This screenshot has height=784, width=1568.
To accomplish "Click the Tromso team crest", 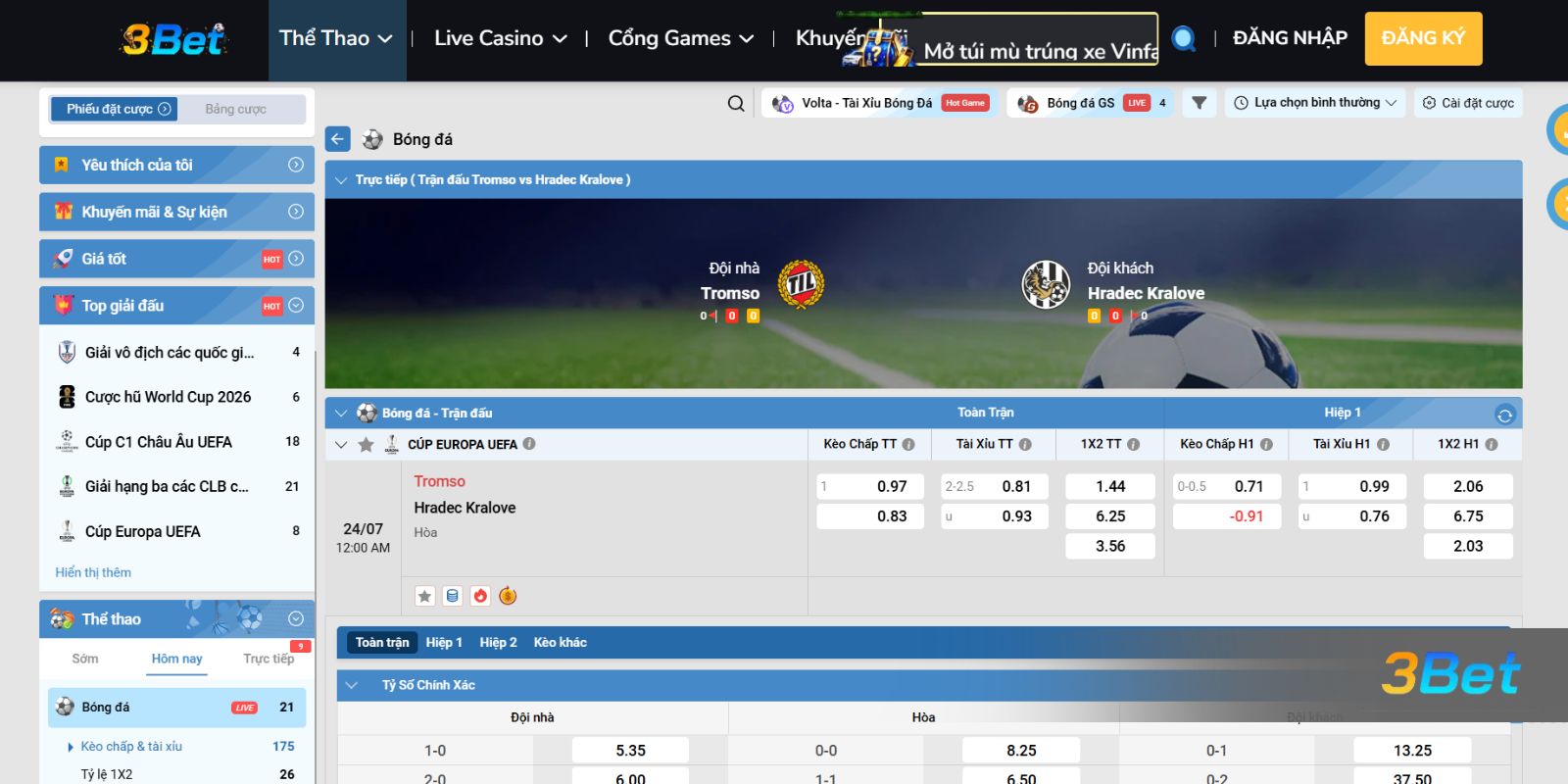I will tap(801, 285).
